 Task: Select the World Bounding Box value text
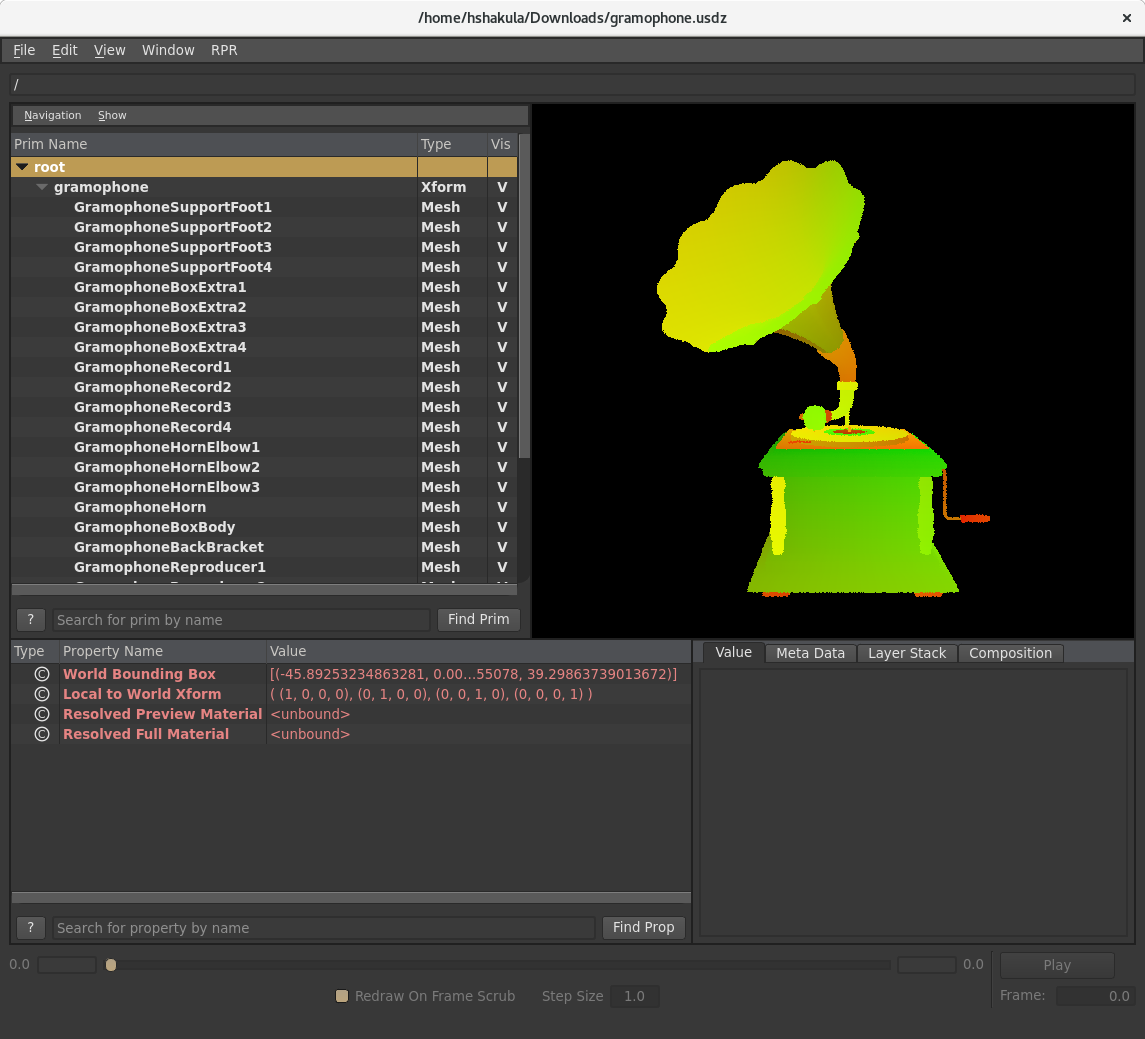point(473,674)
